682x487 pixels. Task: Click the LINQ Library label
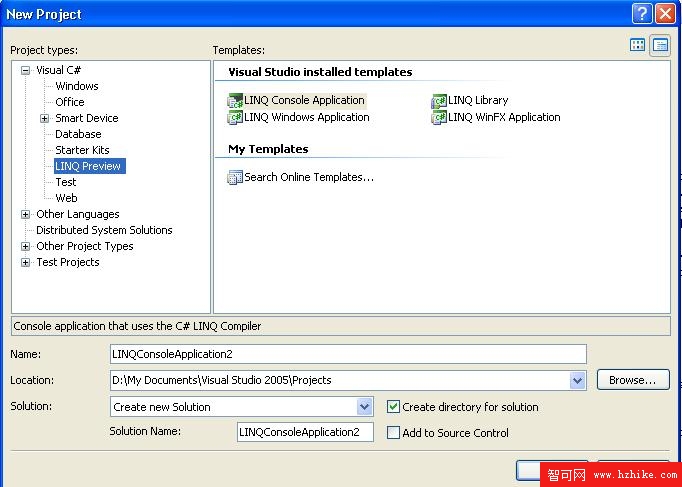pos(478,100)
